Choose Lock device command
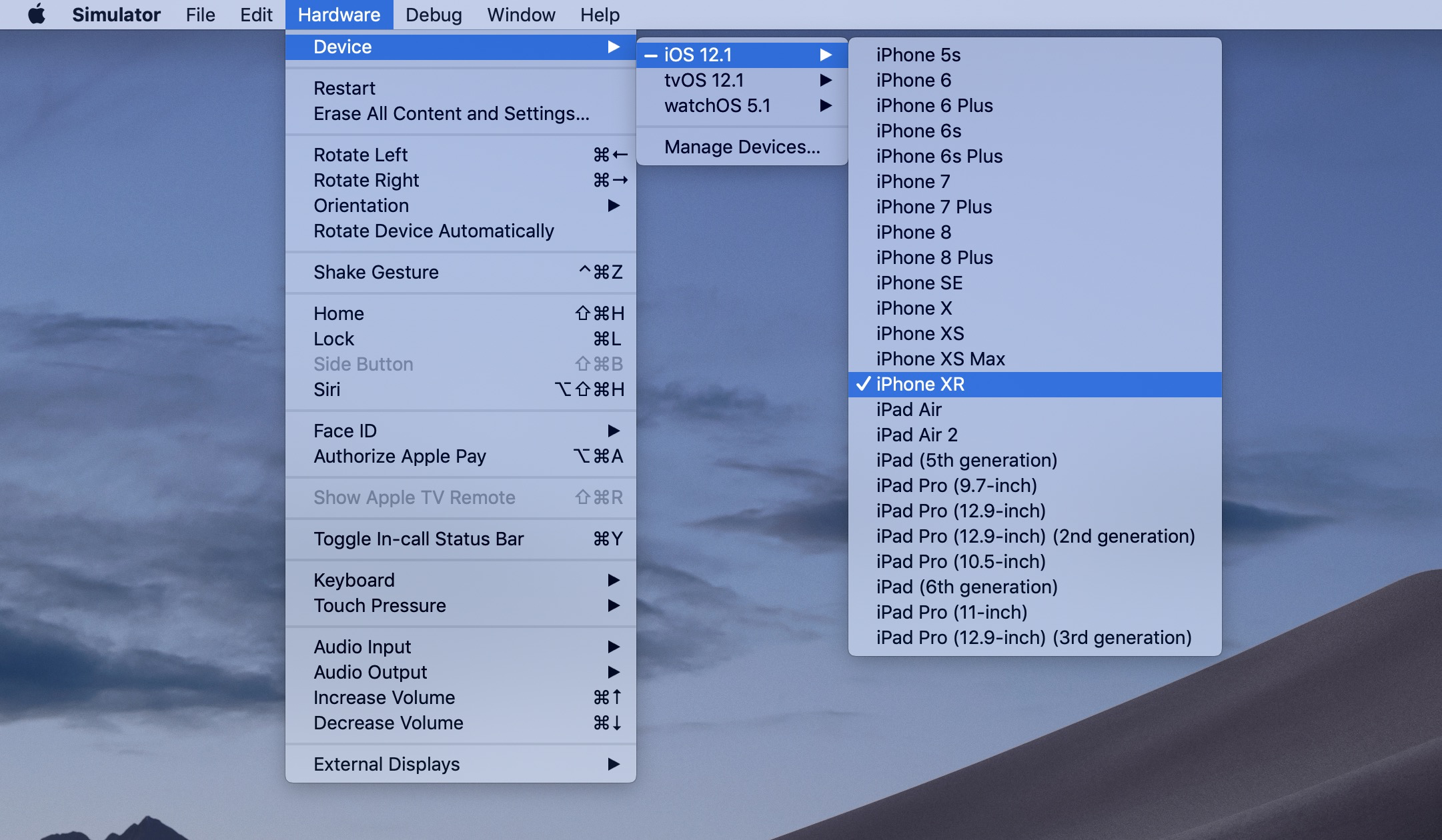 (x=460, y=339)
